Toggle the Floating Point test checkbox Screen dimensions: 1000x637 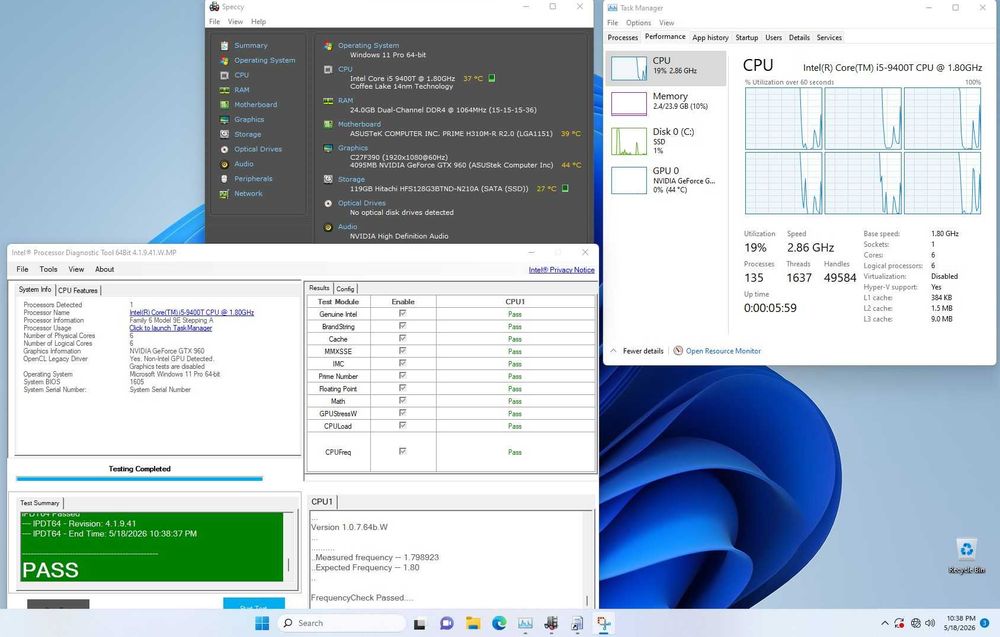(x=402, y=388)
